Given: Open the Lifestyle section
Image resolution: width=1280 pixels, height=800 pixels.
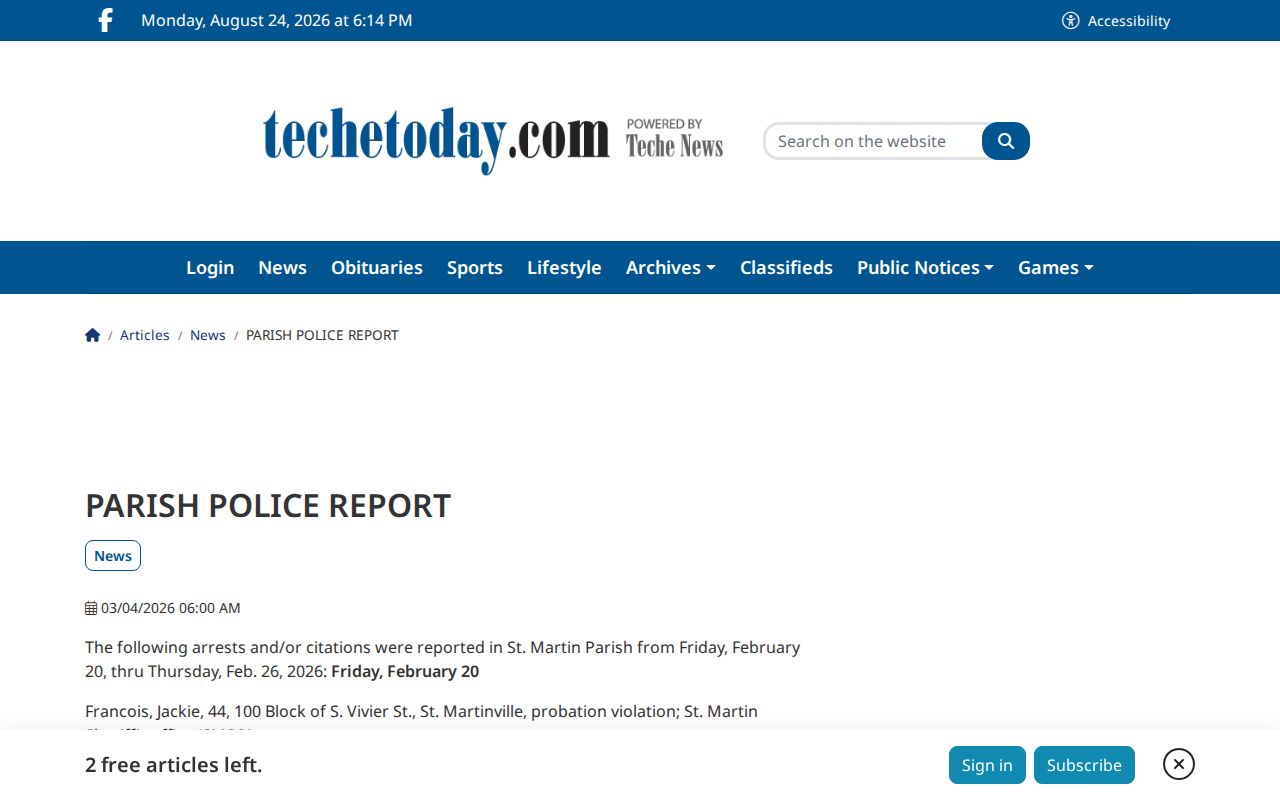Looking at the screenshot, I should pyautogui.click(x=564, y=267).
